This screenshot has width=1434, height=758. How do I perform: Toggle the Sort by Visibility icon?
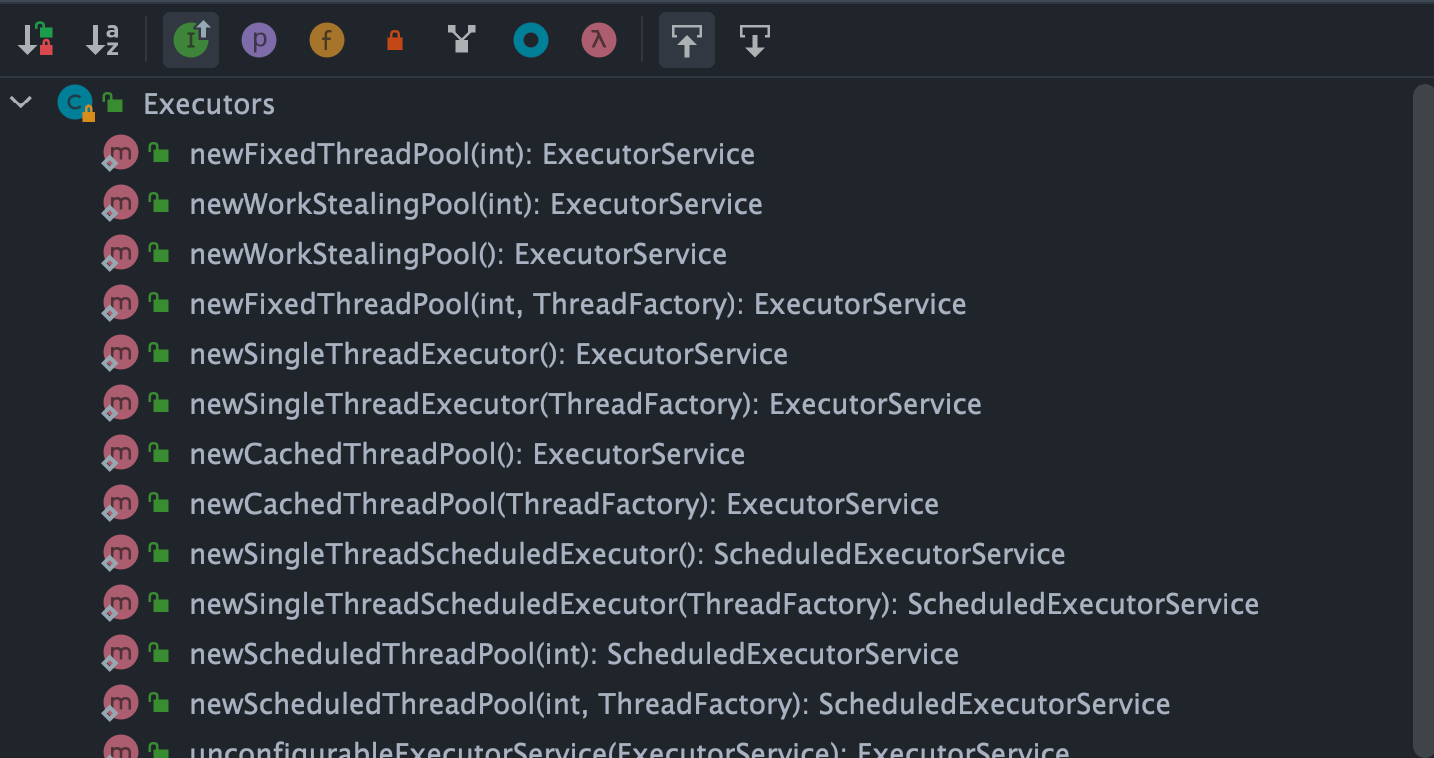[x=35, y=40]
